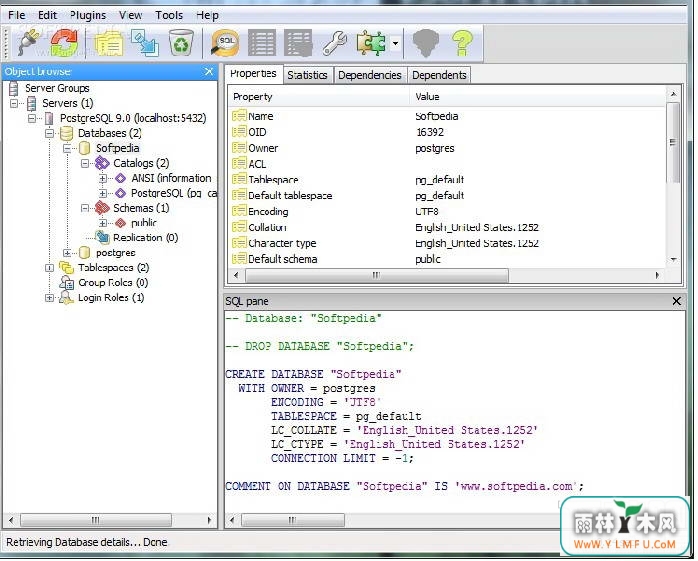
Task: Collapse the PostgreSQL 9.0 server node
Action: pos(32,118)
